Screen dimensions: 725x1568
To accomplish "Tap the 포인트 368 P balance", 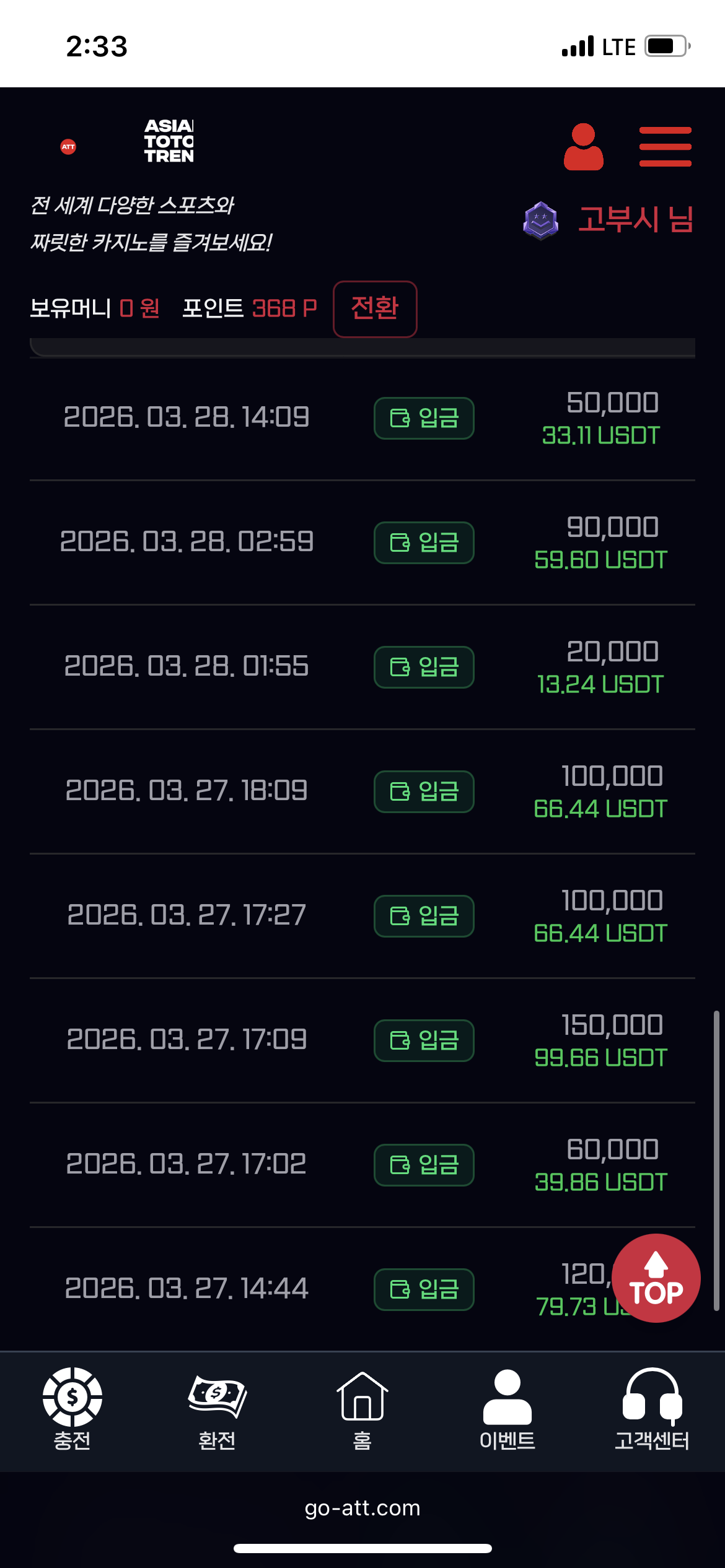I will [x=249, y=308].
